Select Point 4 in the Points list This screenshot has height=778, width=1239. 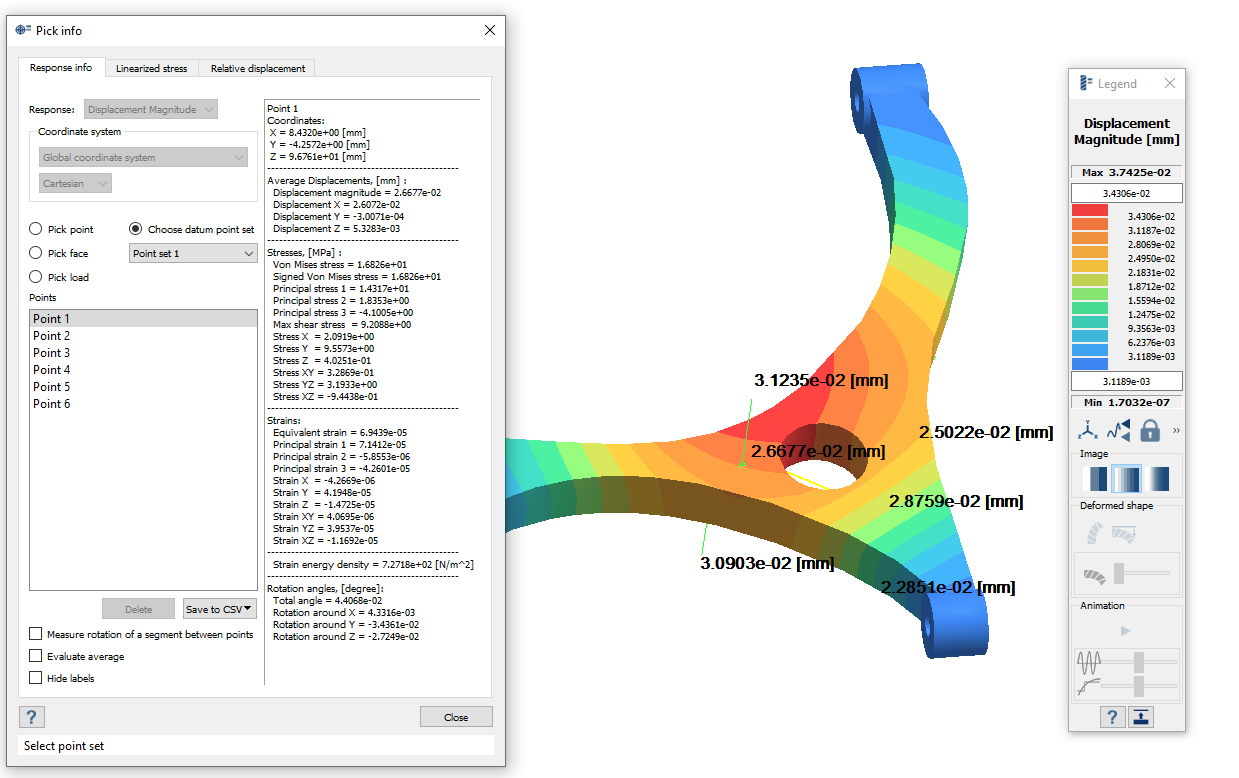(x=52, y=370)
